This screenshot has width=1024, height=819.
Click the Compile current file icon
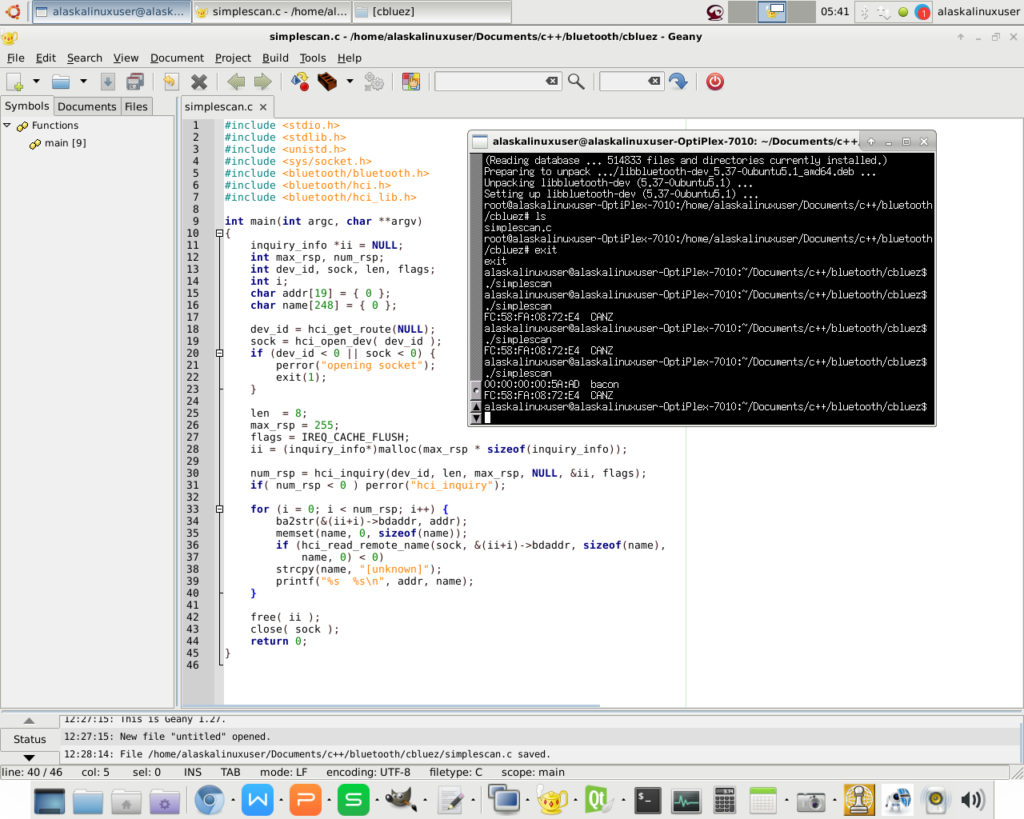(x=299, y=82)
